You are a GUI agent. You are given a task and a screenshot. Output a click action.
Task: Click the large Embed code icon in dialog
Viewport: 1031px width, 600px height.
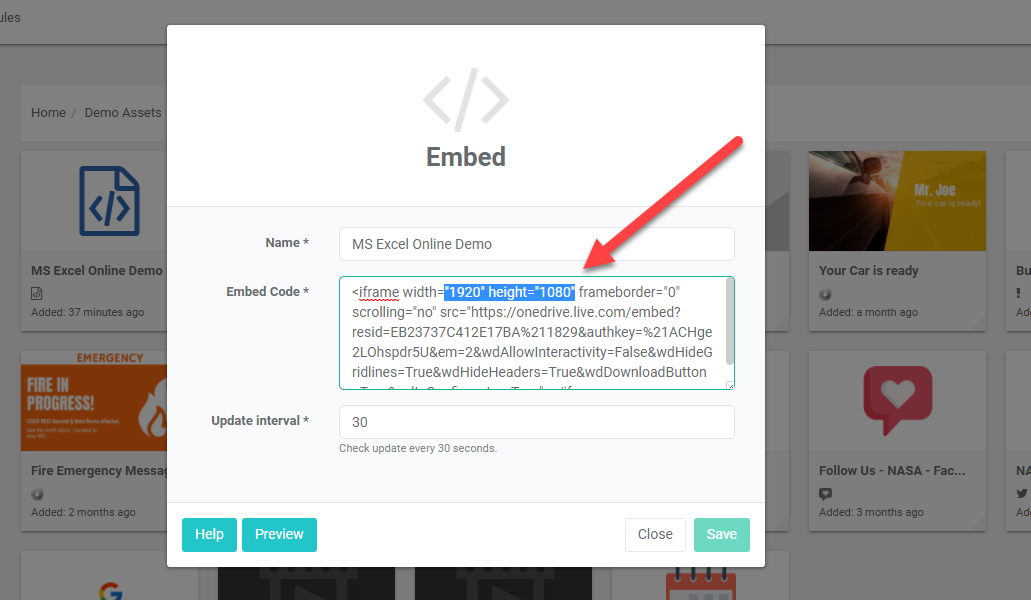point(466,100)
